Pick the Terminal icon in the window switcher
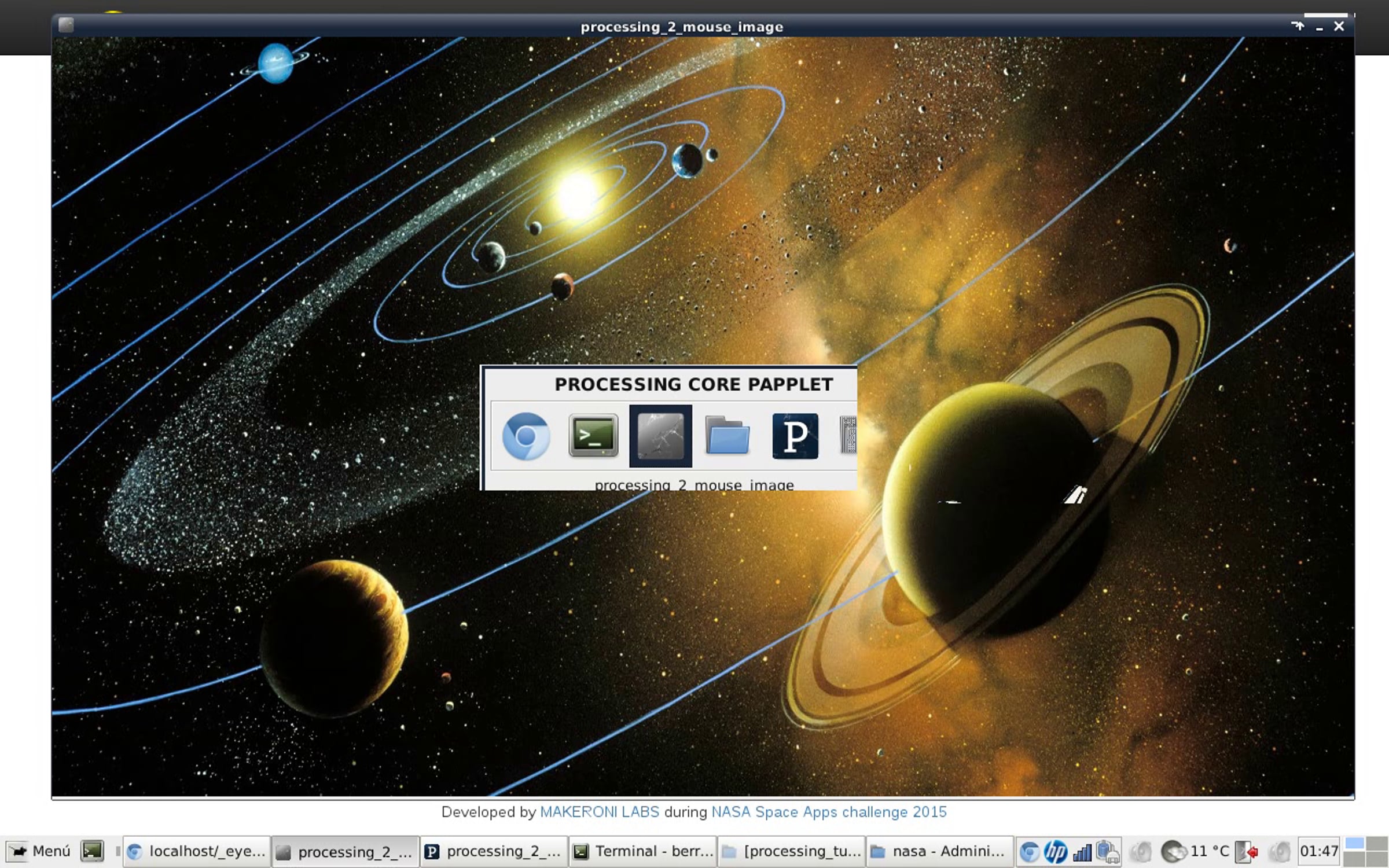The height and width of the screenshot is (868, 1389). [593, 436]
